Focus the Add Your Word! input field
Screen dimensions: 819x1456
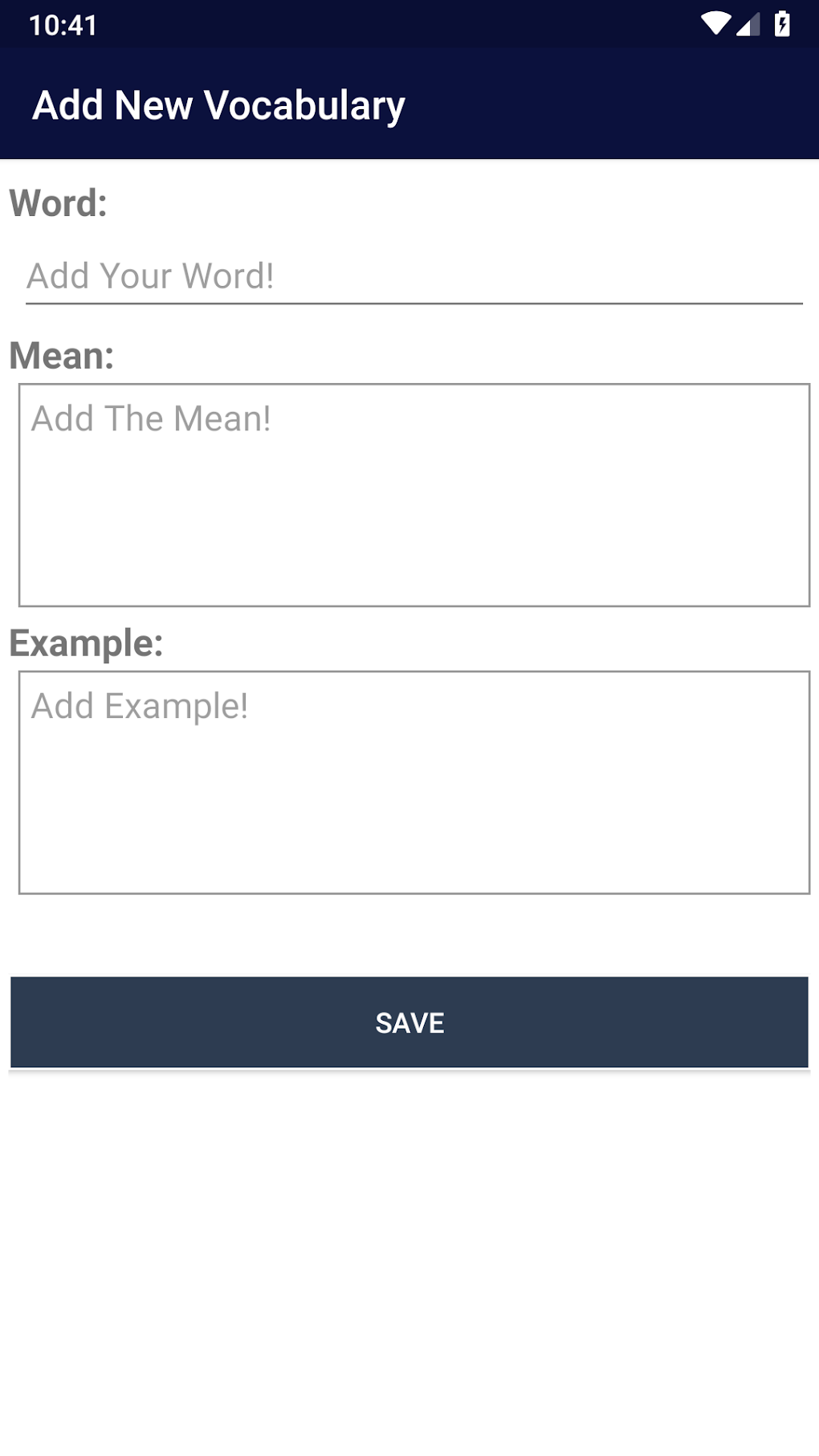(x=414, y=276)
